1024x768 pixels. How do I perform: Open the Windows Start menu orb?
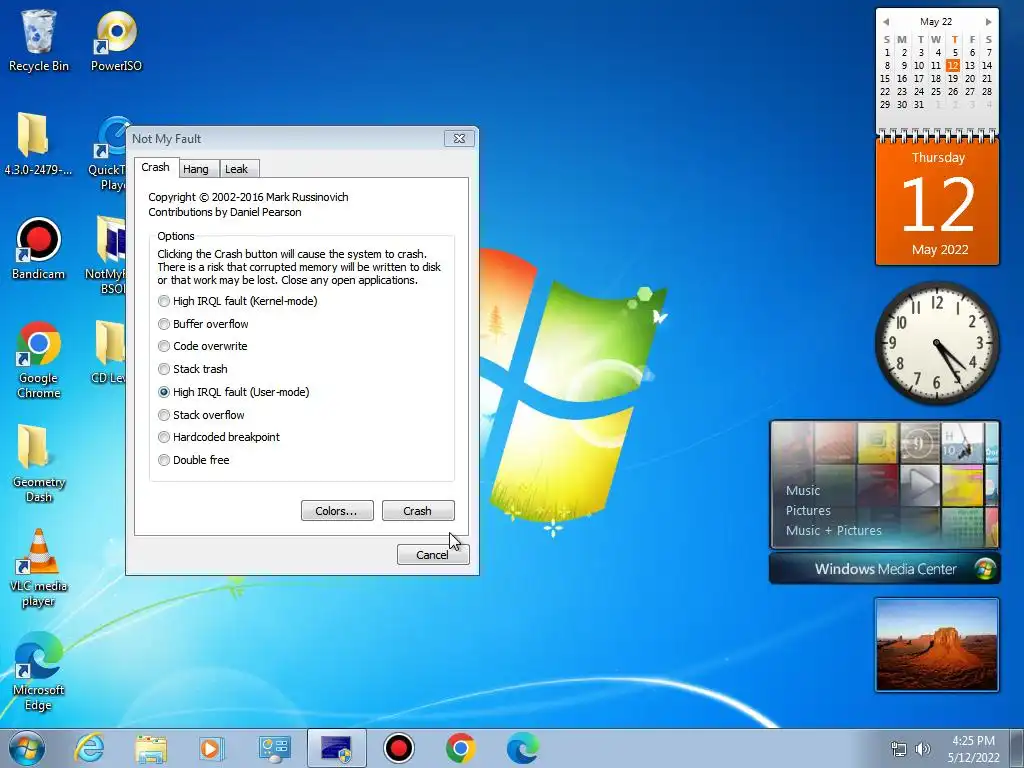(x=27, y=748)
